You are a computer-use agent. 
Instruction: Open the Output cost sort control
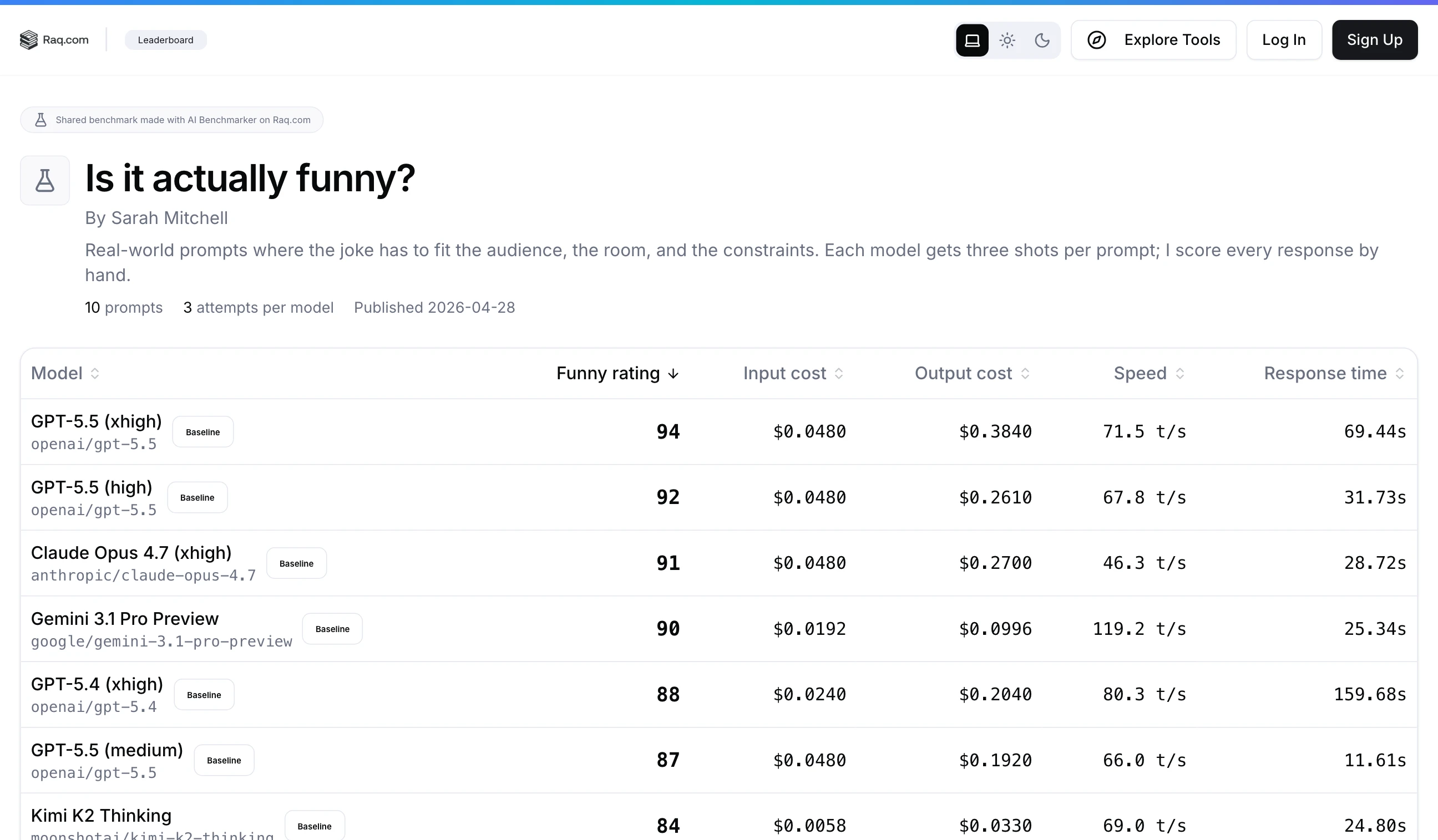1026,374
